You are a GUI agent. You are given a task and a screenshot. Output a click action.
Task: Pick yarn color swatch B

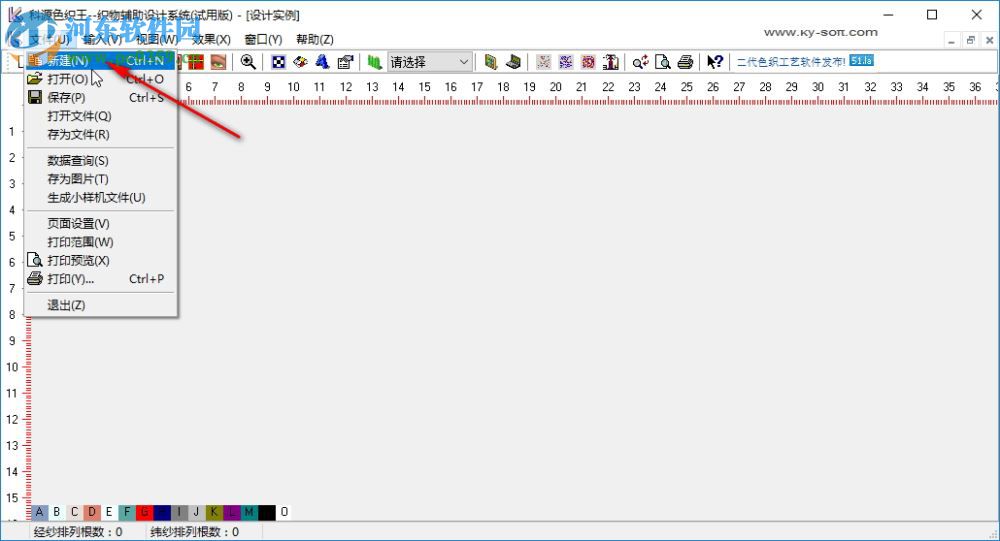pyautogui.click(x=57, y=512)
